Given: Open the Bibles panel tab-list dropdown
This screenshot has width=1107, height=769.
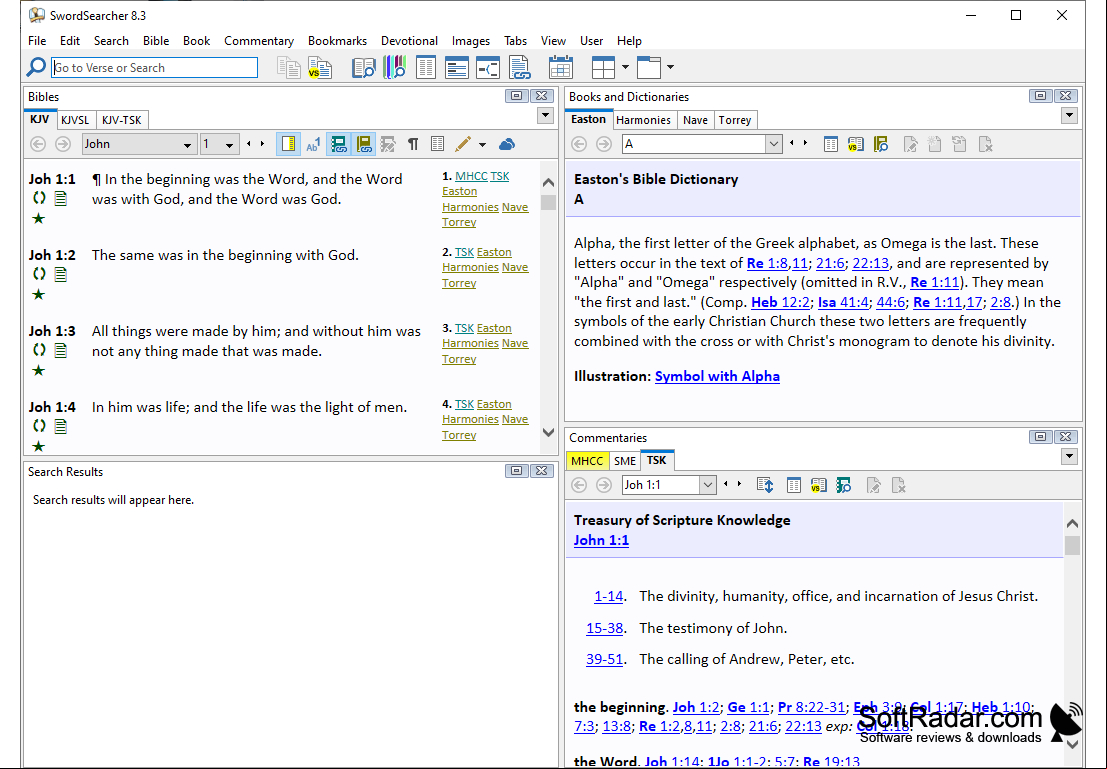Looking at the screenshot, I should coord(545,116).
